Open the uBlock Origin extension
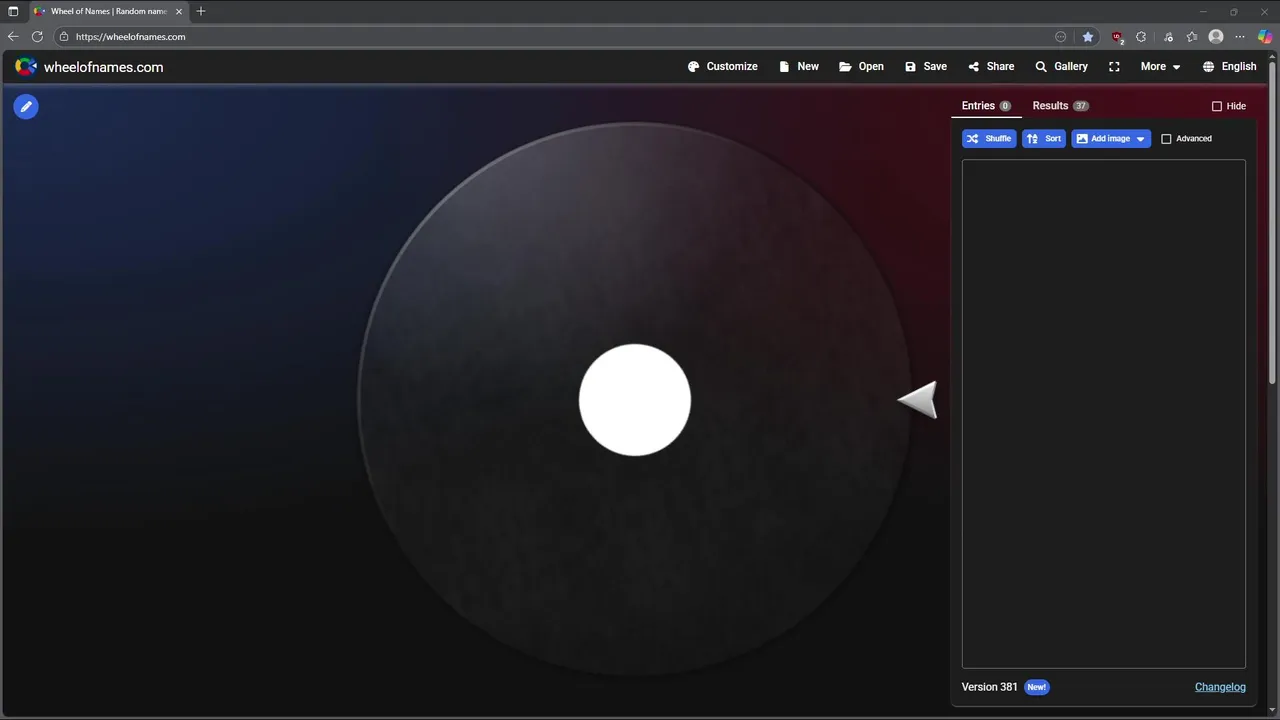 coord(1117,37)
